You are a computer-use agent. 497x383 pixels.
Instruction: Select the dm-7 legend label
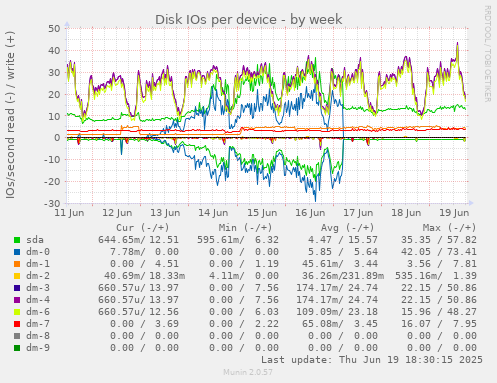[x=38, y=324]
